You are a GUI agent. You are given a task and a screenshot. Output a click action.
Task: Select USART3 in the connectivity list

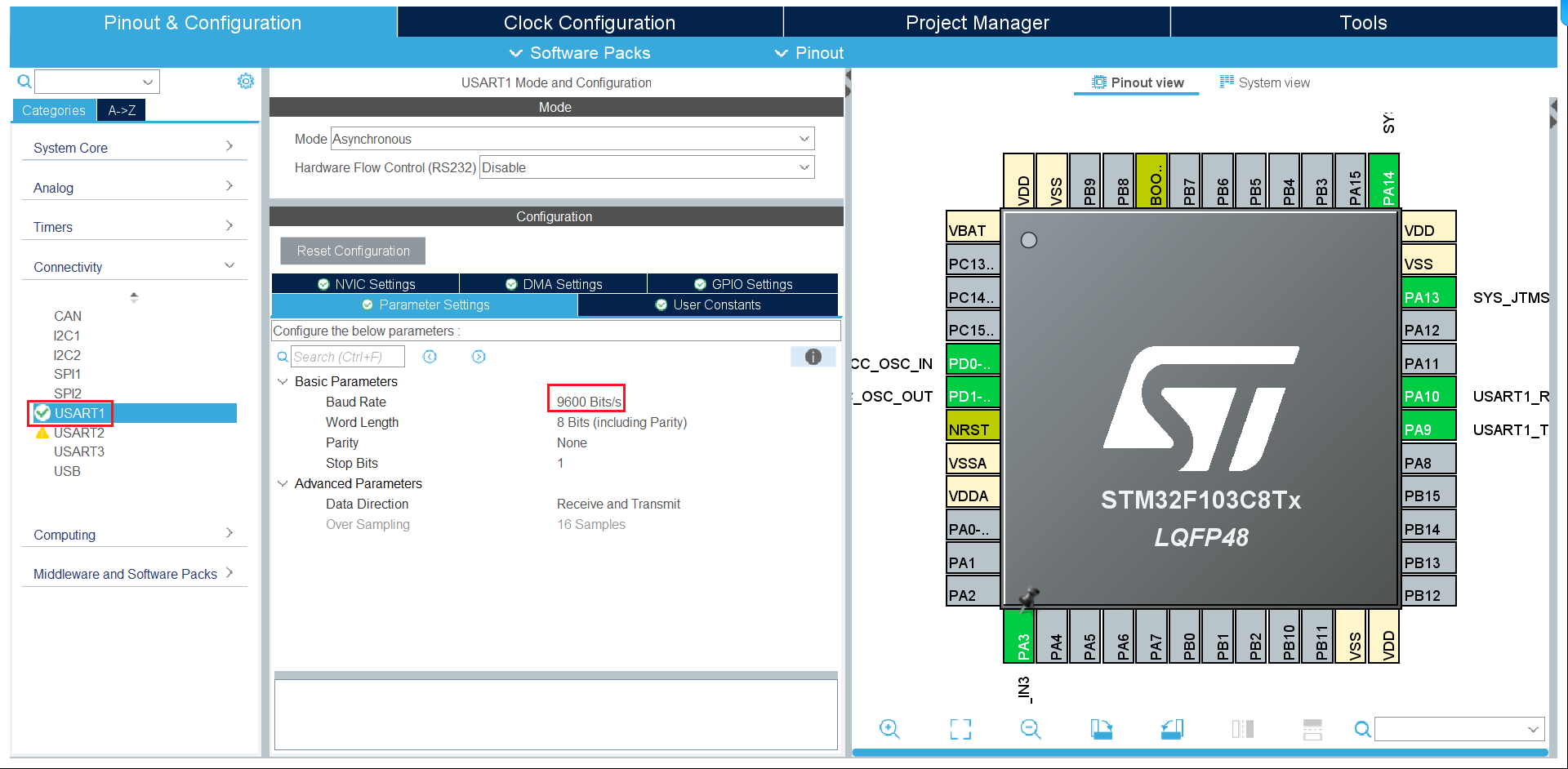[x=79, y=451]
